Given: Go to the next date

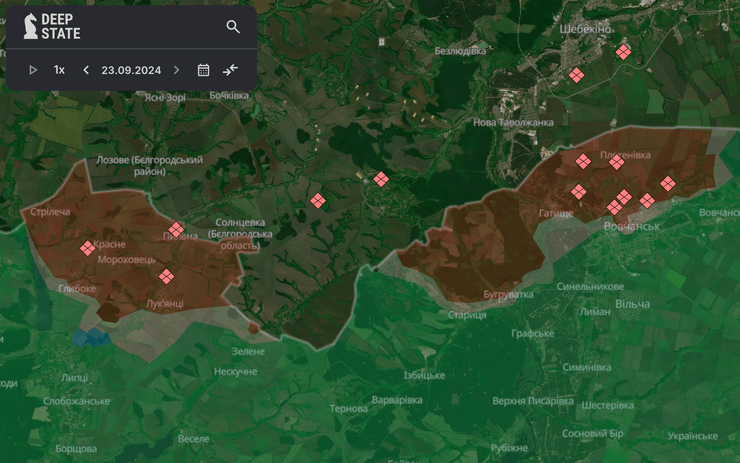Looking at the screenshot, I should (x=176, y=70).
